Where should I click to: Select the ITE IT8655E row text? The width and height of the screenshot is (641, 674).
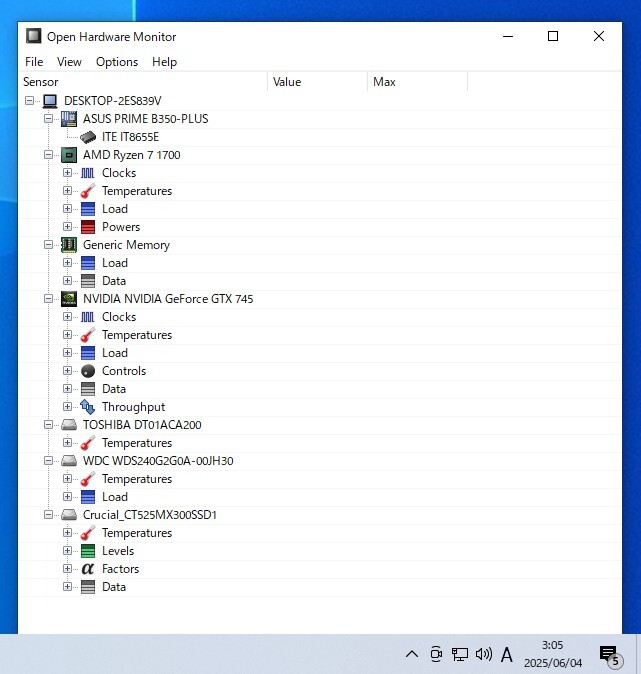pyautogui.click(x=130, y=137)
